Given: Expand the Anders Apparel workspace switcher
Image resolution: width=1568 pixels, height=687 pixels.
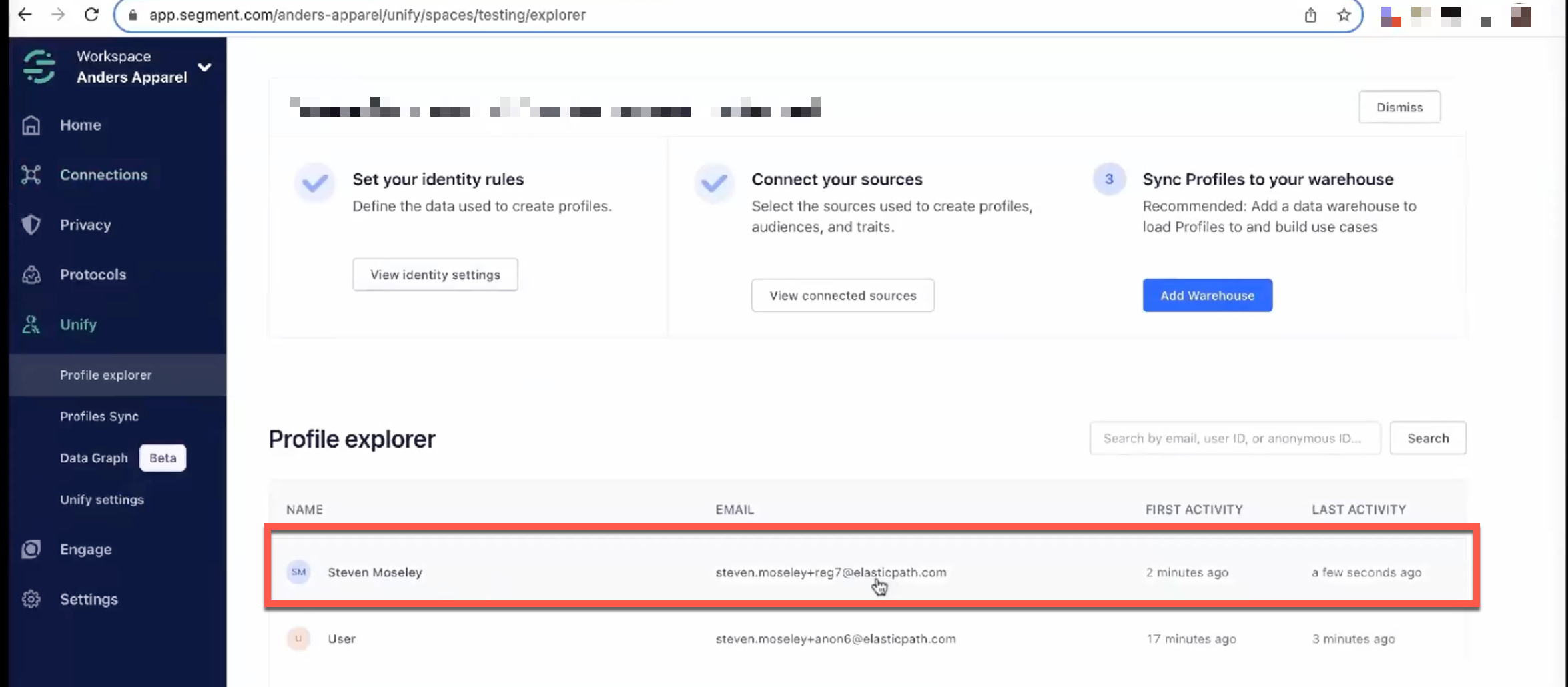Looking at the screenshot, I should (204, 67).
